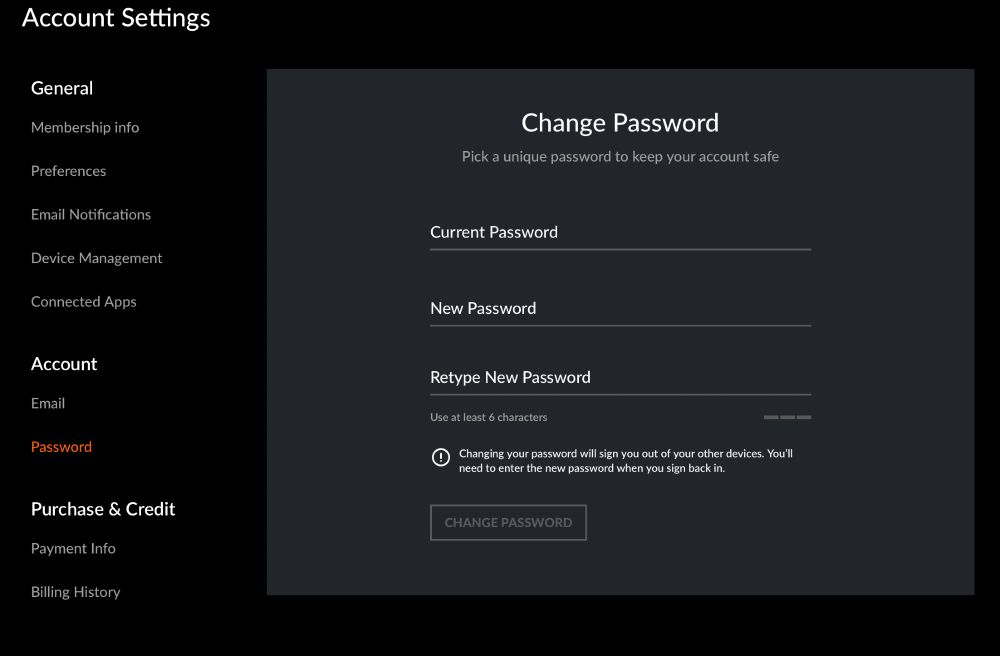Click the CHANGE PASSWORD button
The width and height of the screenshot is (1000, 656).
[x=508, y=523]
